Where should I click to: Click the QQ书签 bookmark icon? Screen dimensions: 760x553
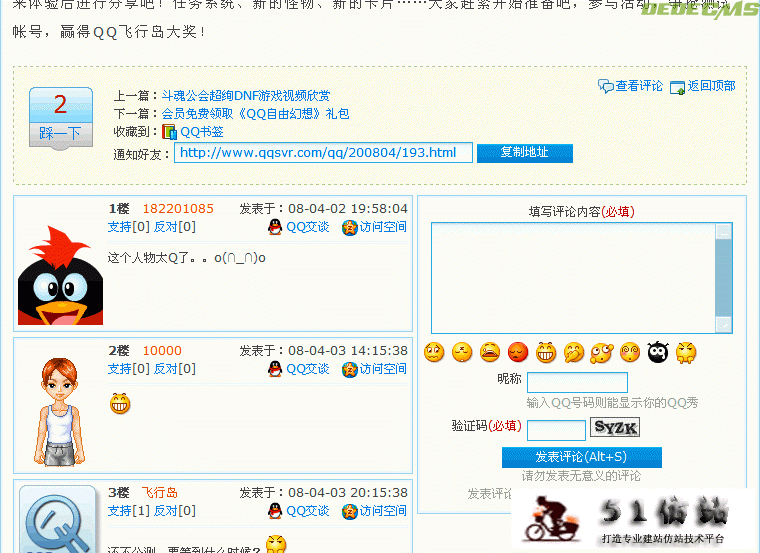(169, 131)
